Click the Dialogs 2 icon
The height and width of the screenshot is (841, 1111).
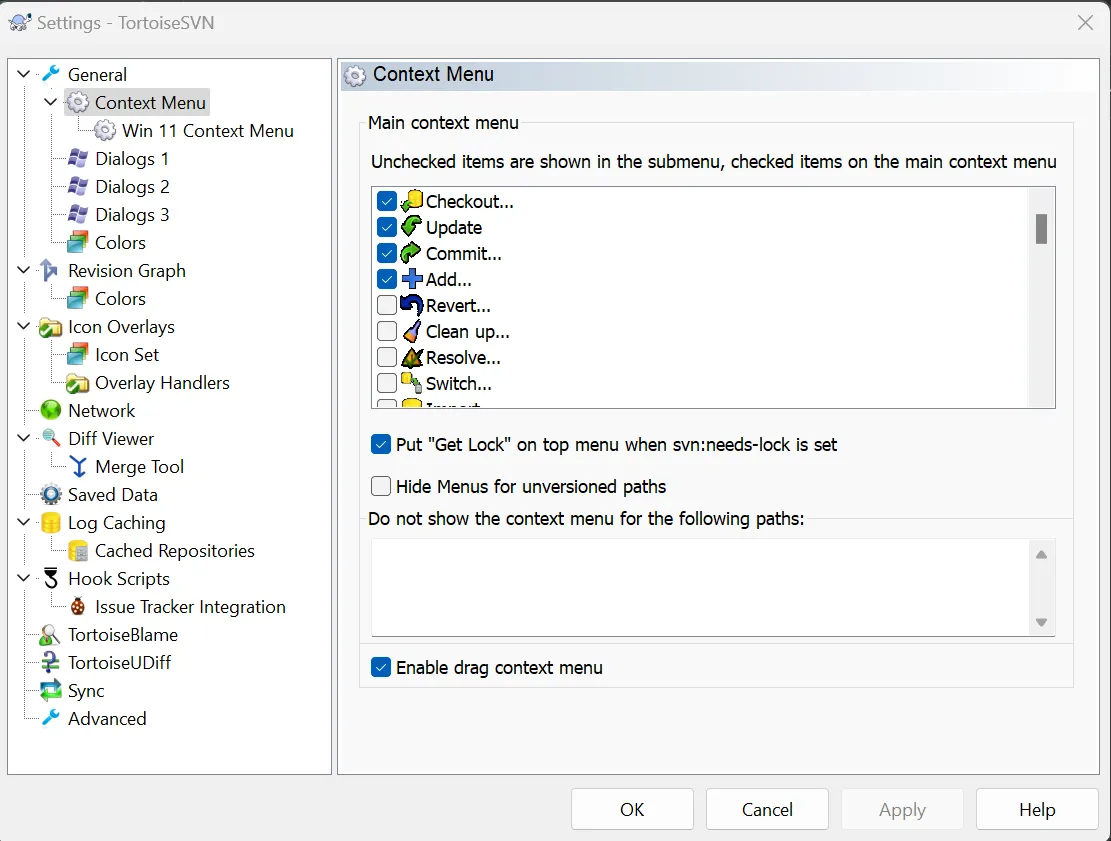click(x=78, y=187)
